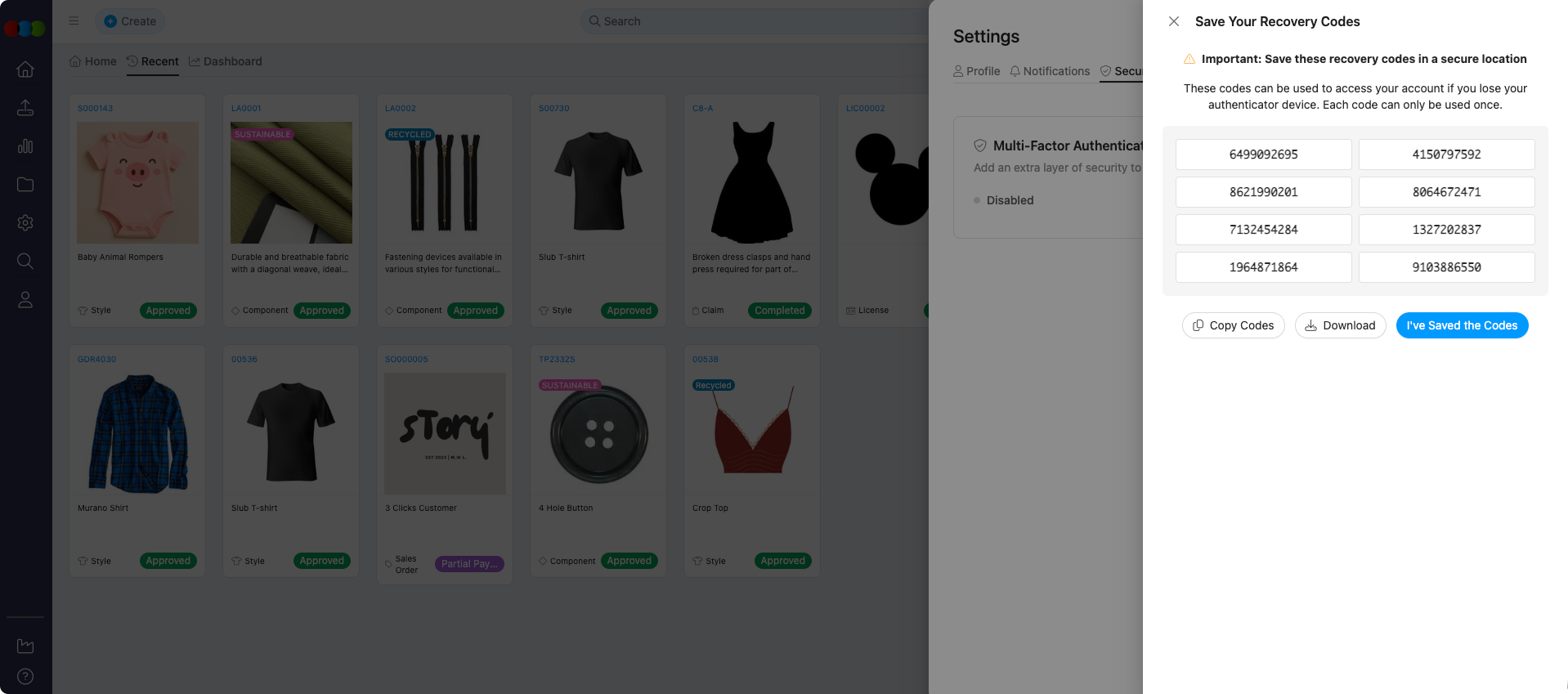Open the Notifications settings tab
This screenshot has width=1568, height=694.
1050,71
